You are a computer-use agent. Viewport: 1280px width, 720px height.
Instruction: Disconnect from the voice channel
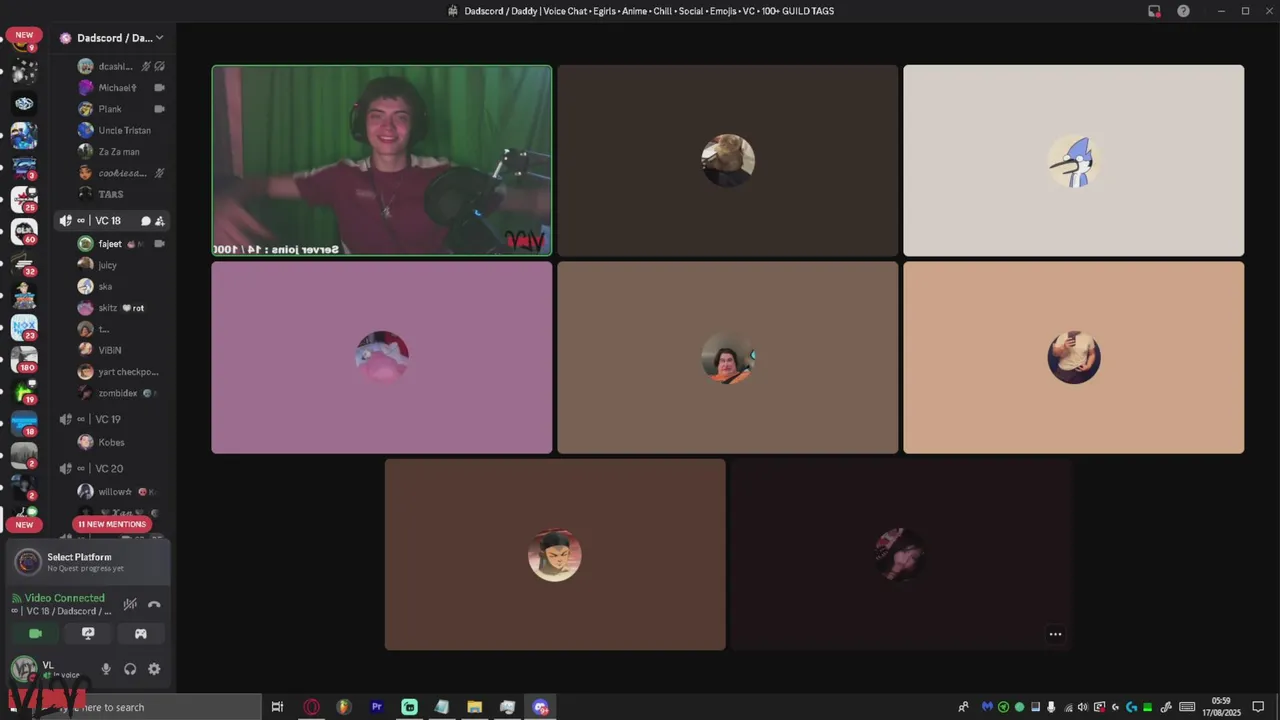[x=154, y=604]
